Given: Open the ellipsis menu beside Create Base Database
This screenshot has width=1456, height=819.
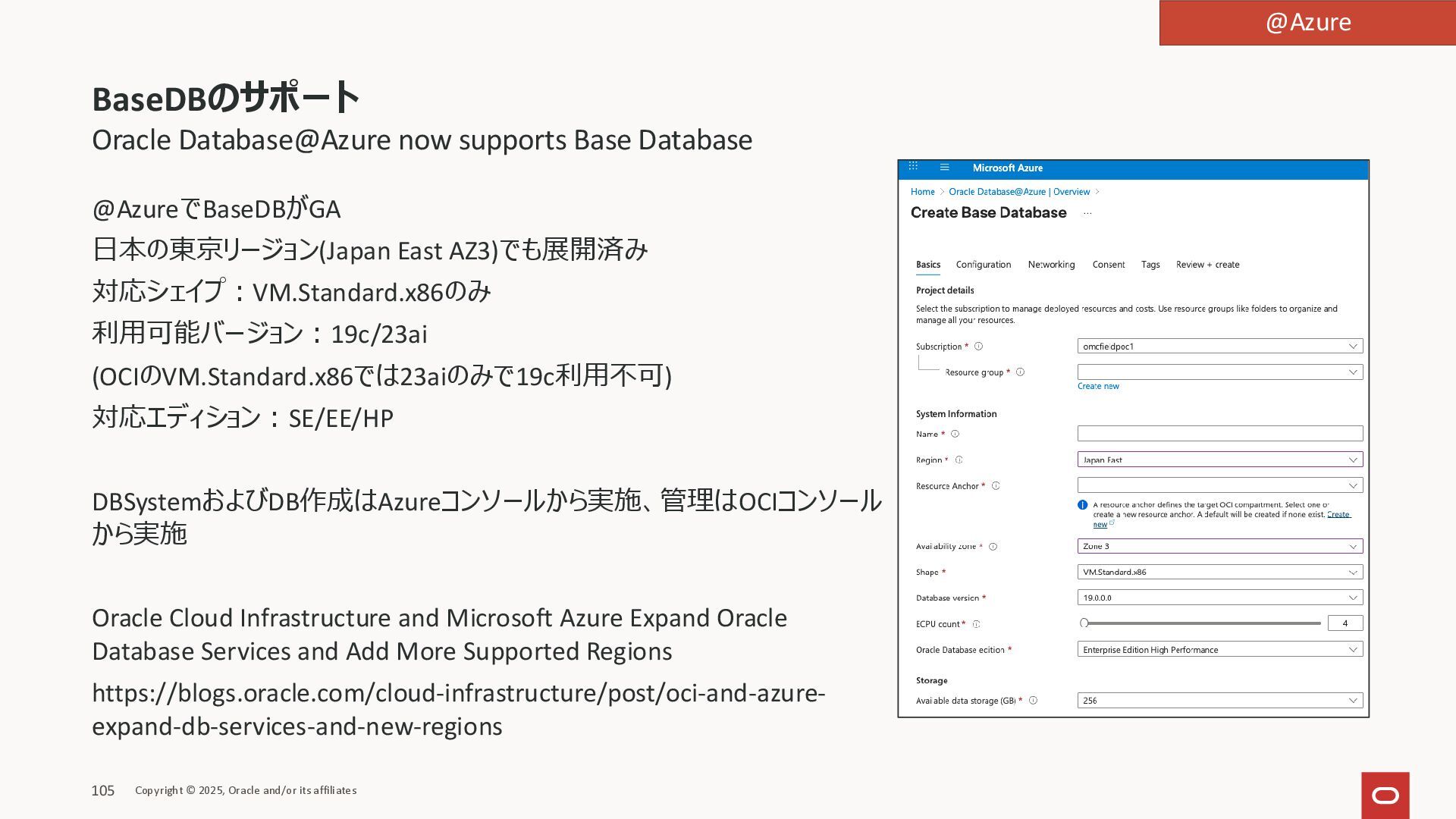Looking at the screenshot, I should [x=1087, y=214].
